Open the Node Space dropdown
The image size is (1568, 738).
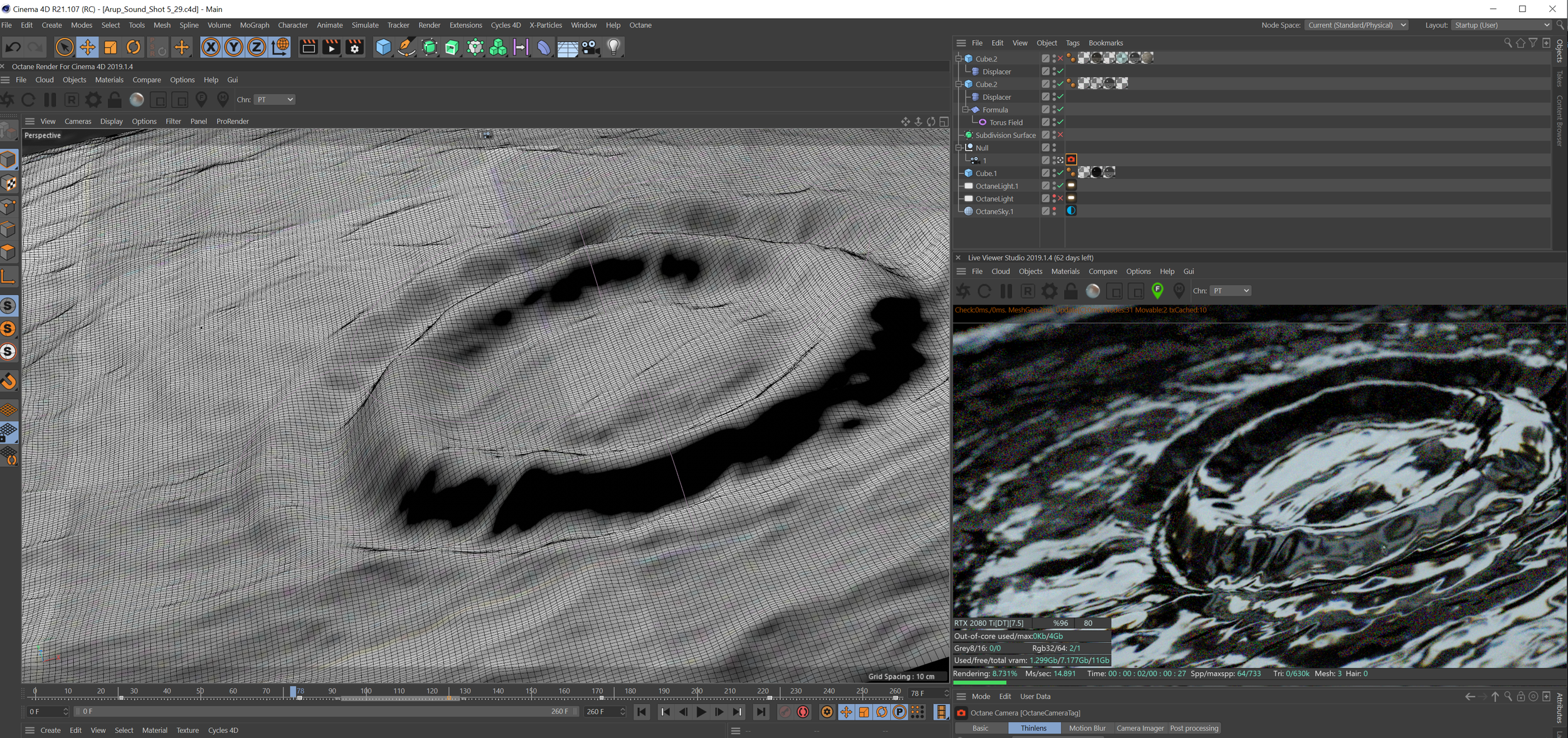1357,25
